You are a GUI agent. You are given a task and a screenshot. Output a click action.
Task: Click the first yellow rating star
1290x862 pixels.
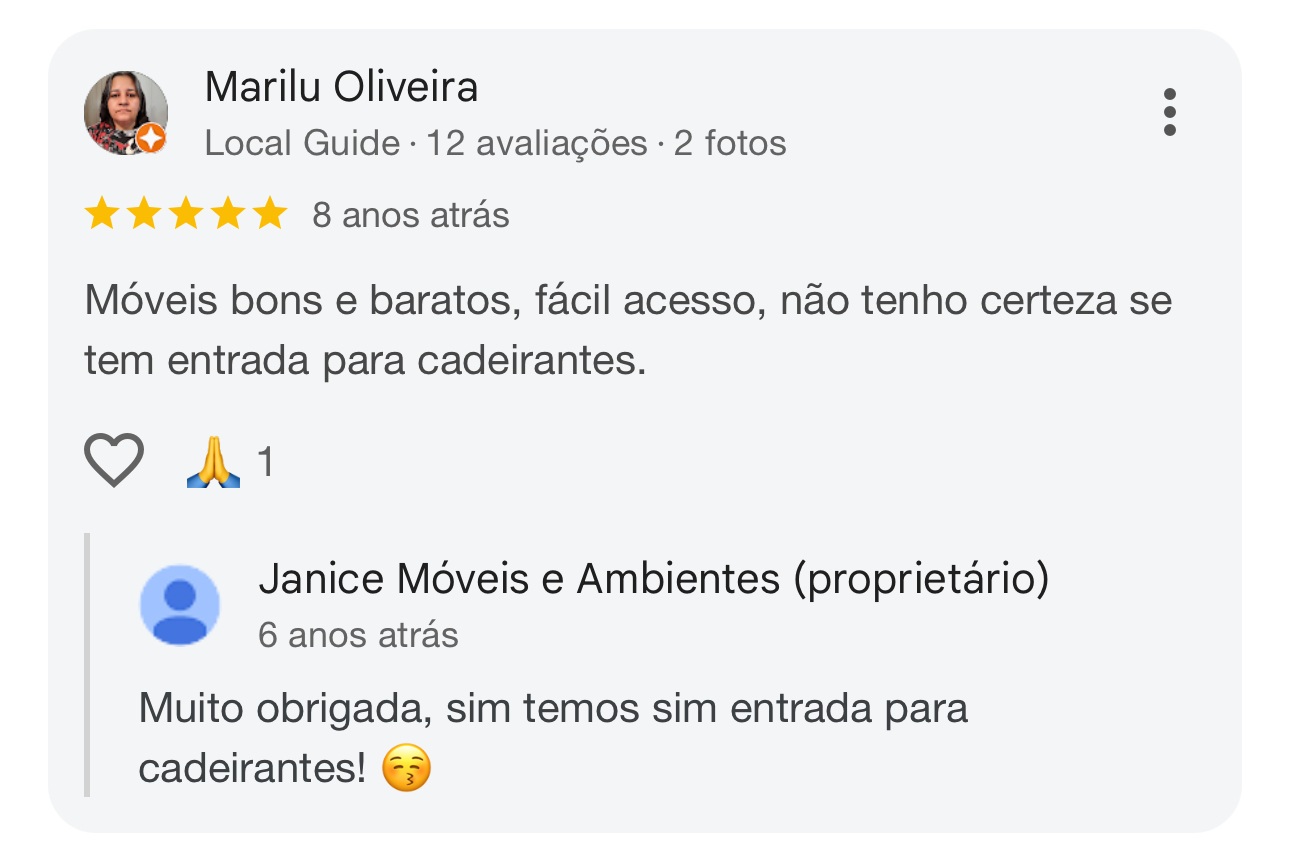click(101, 214)
